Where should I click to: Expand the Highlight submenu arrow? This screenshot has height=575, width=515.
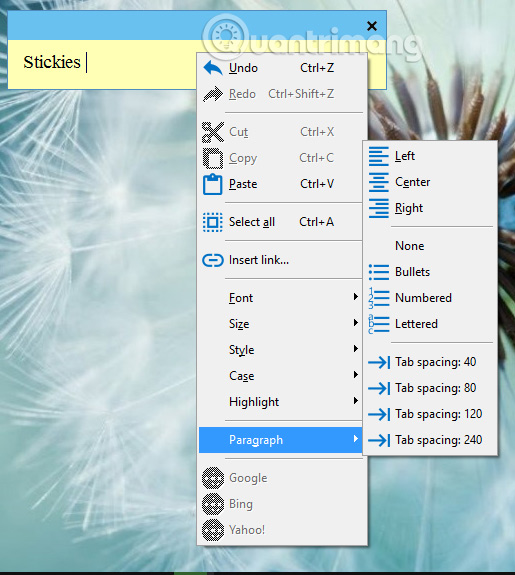355,401
